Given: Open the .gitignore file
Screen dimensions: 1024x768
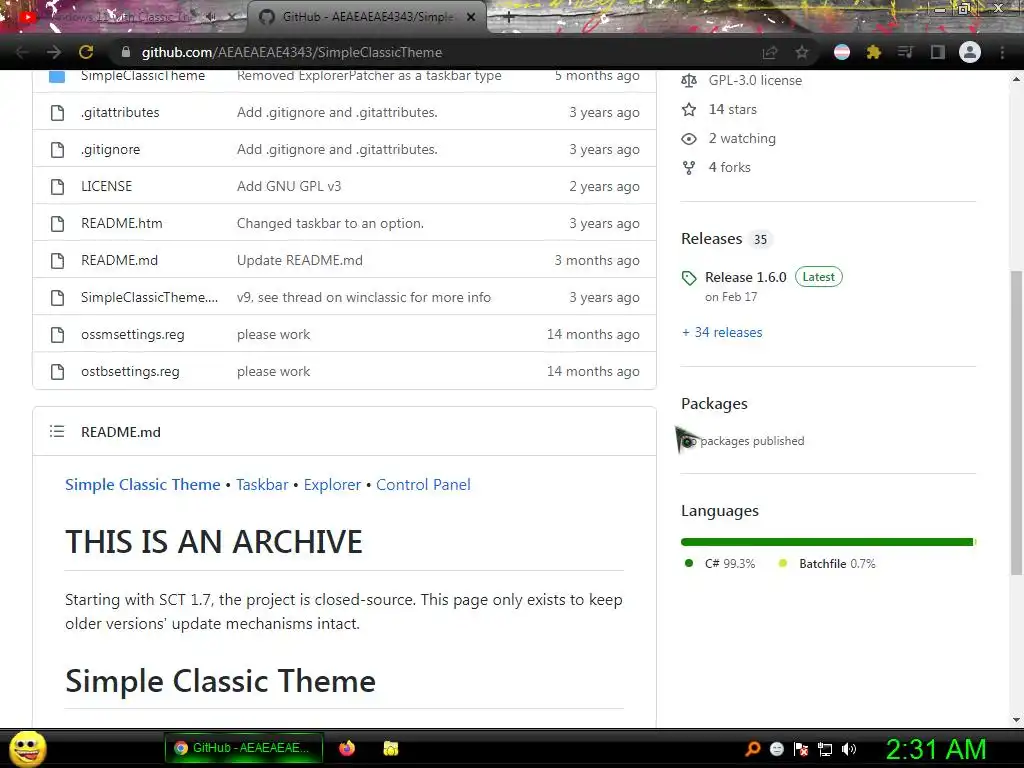Looking at the screenshot, I should (x=110, y=150).
